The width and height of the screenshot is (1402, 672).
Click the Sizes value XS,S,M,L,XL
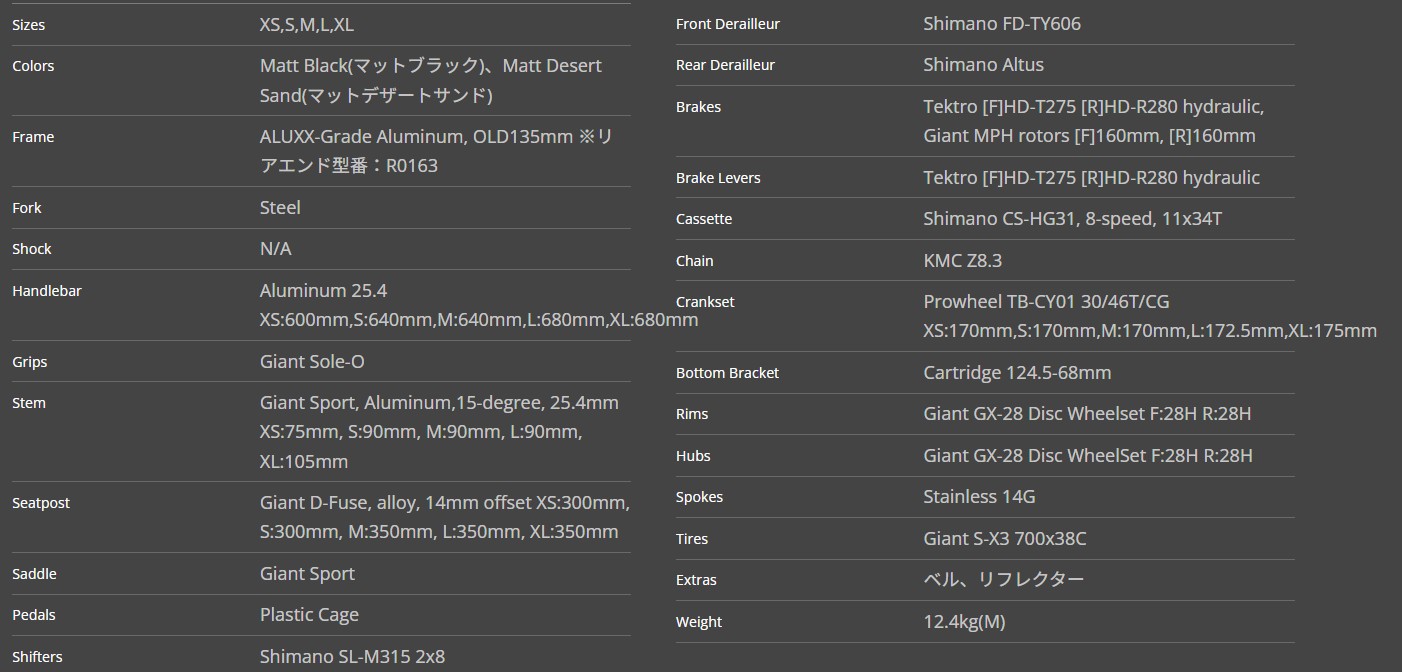(306, 25)
